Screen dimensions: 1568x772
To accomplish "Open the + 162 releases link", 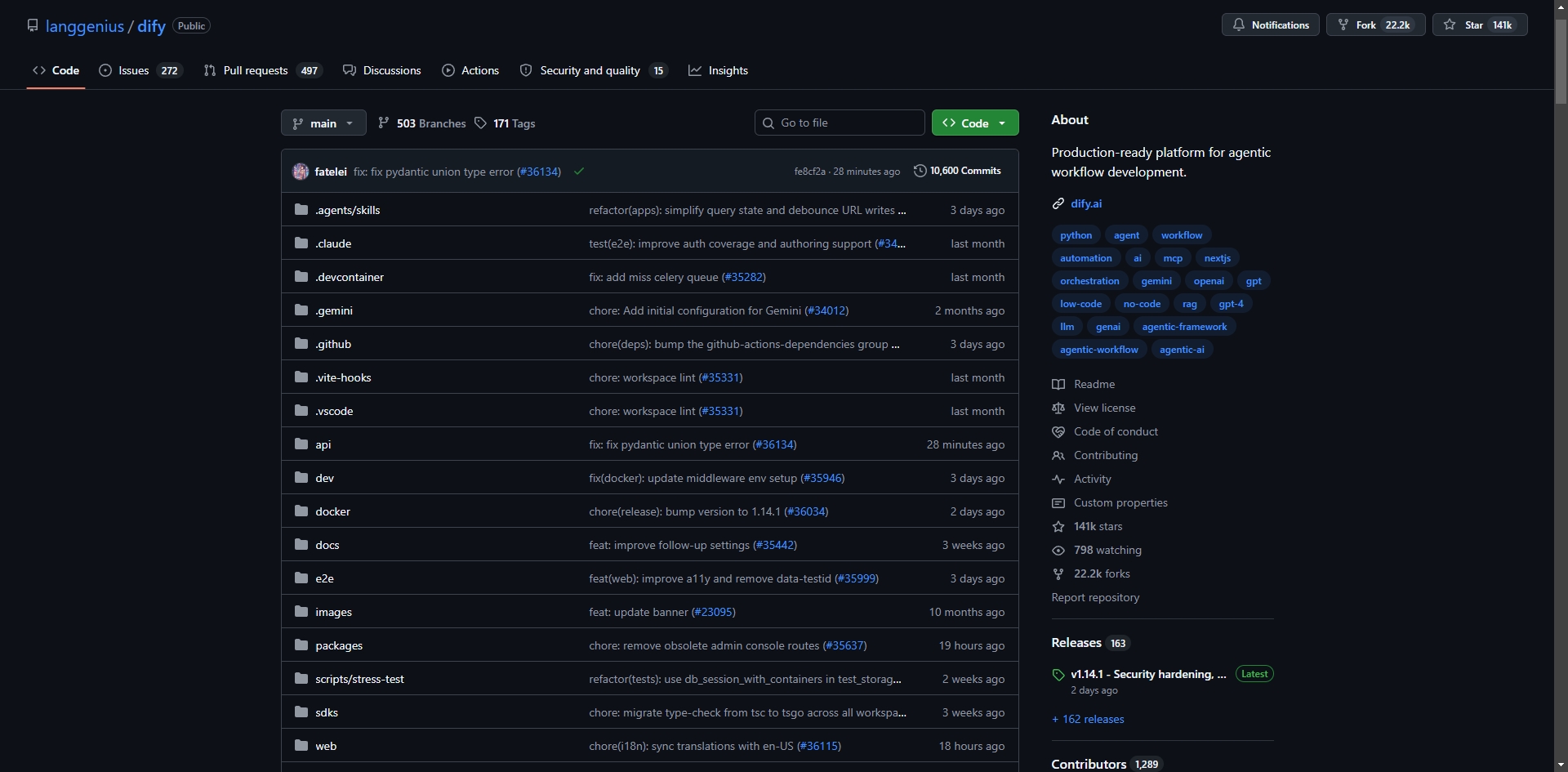I will [1088, 719].
